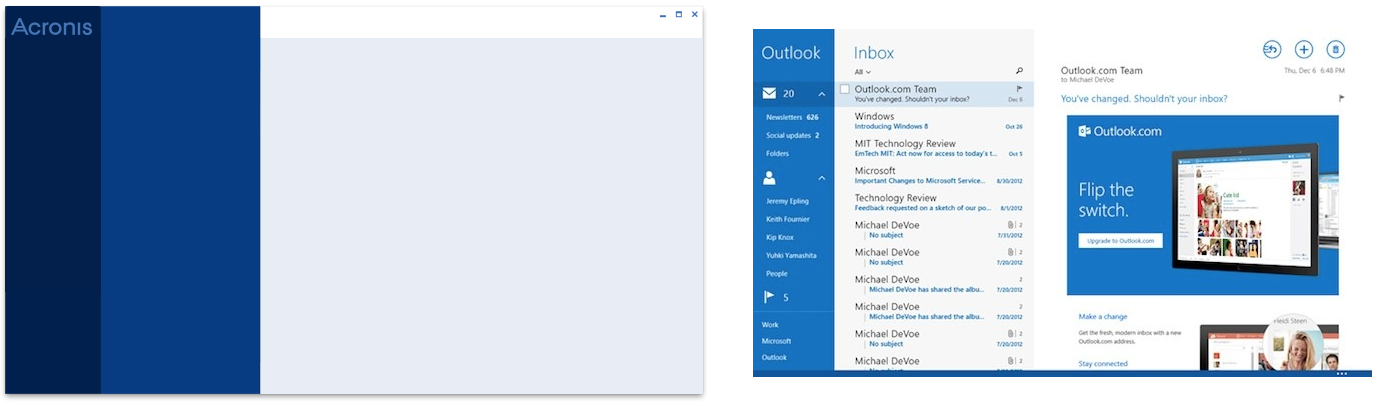
Task: Select the Work category in sidebar
Action: pos(770,325)
